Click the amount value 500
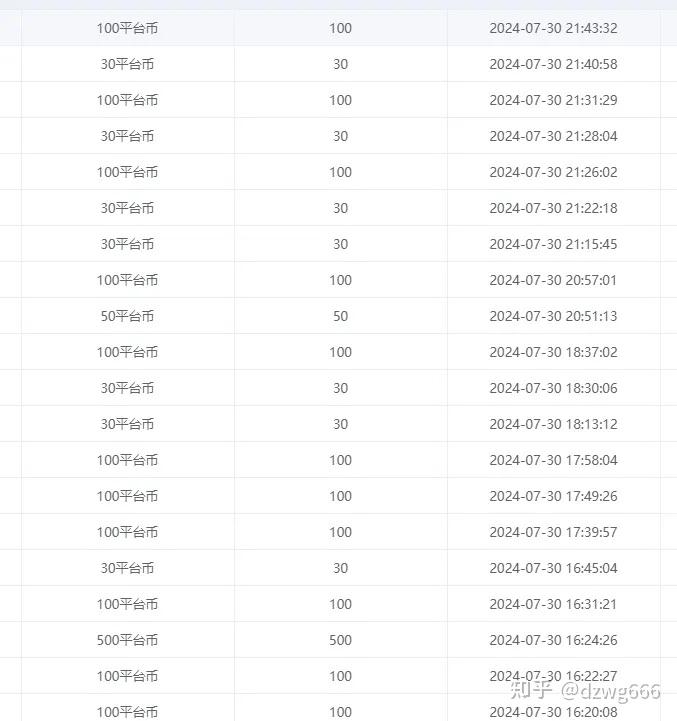 (340, 640)
